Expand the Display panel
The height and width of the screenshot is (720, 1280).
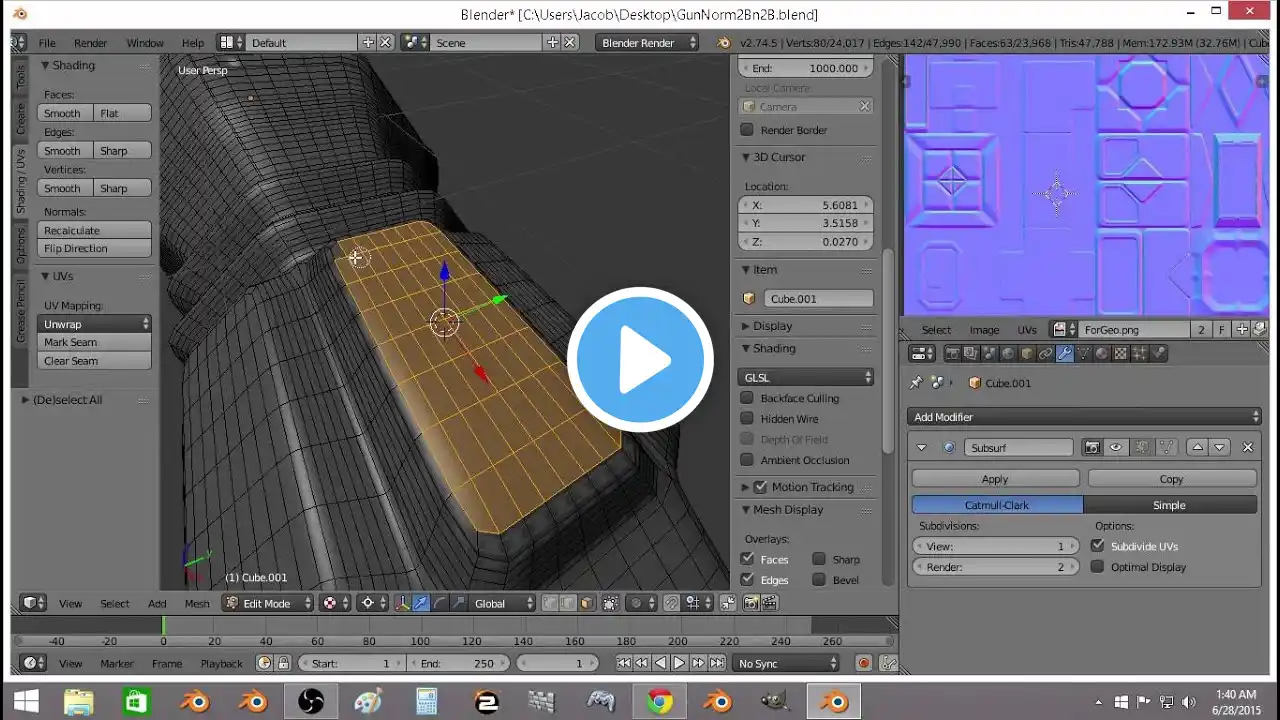(807, 326)
